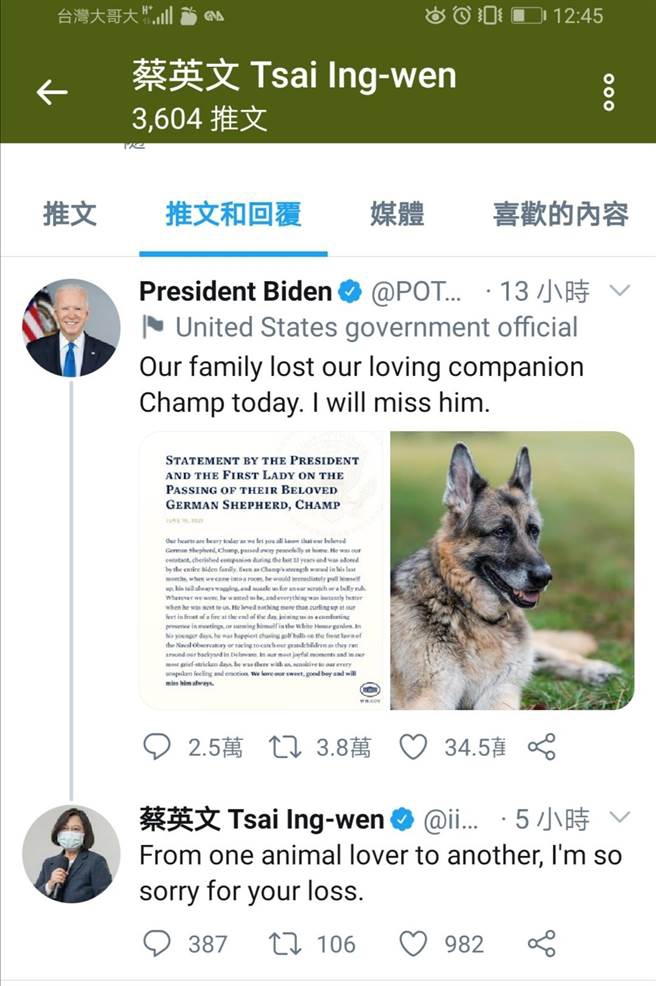Open the 喜歡的內容 tab
The image size is (656, 986).
(560, 213)
